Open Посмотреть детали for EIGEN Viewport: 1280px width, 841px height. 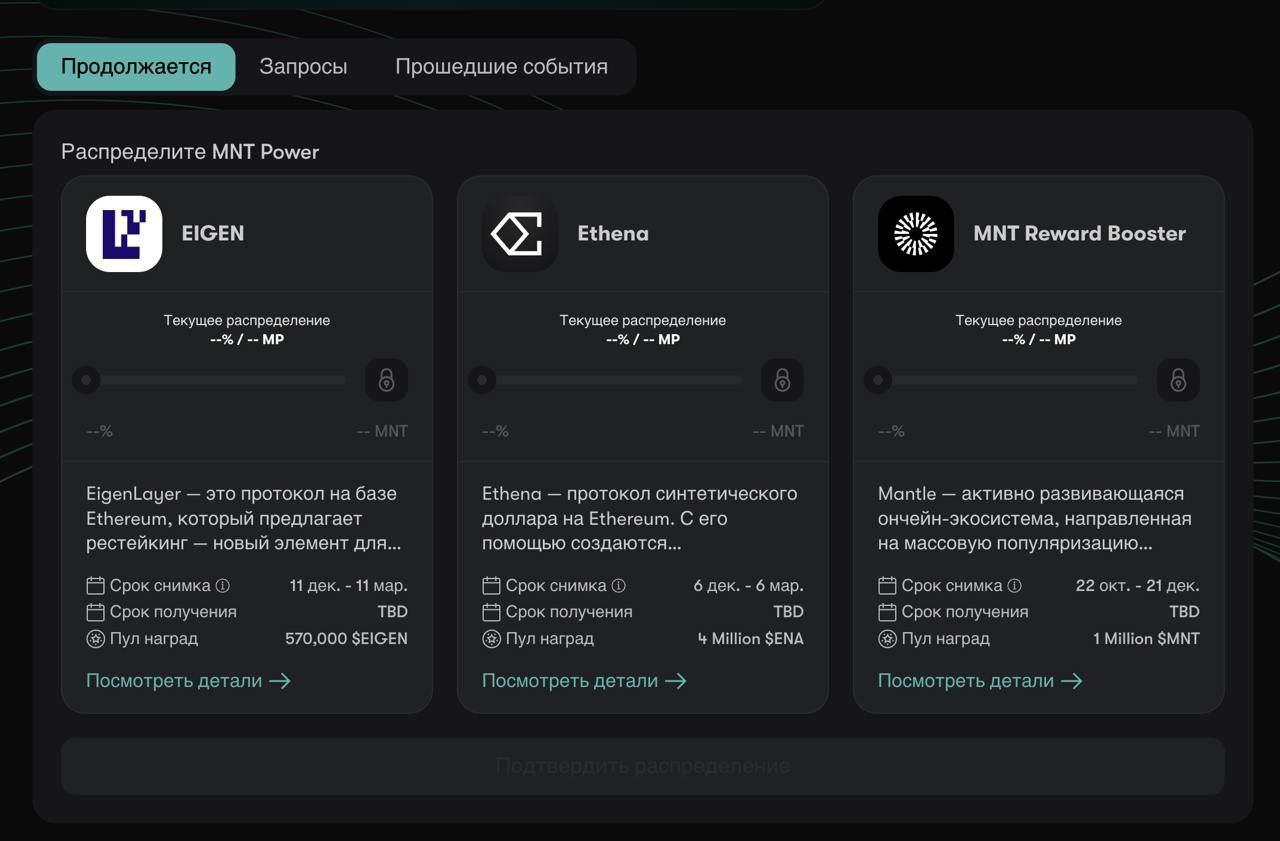click(188, 681)
